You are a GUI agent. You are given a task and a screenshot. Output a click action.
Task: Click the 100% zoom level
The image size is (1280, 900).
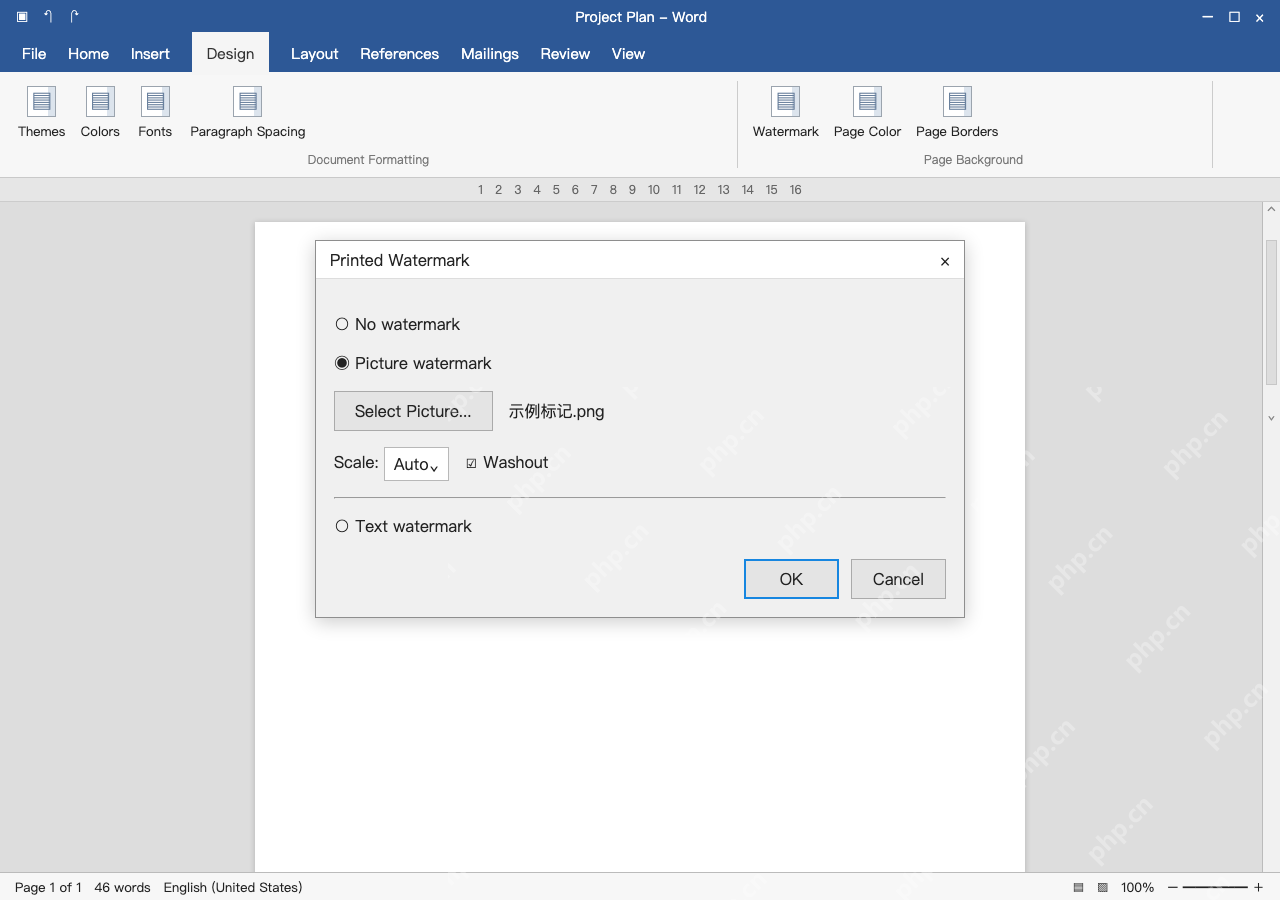tap(1138, 888)
